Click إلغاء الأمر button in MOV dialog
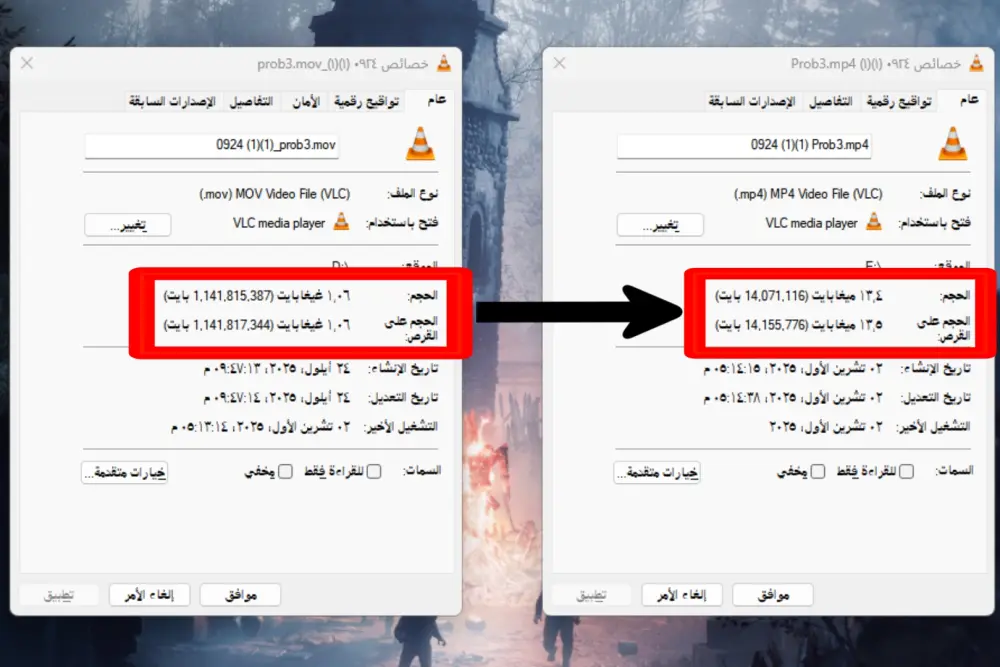1000x667 pixels. (149, 595)
